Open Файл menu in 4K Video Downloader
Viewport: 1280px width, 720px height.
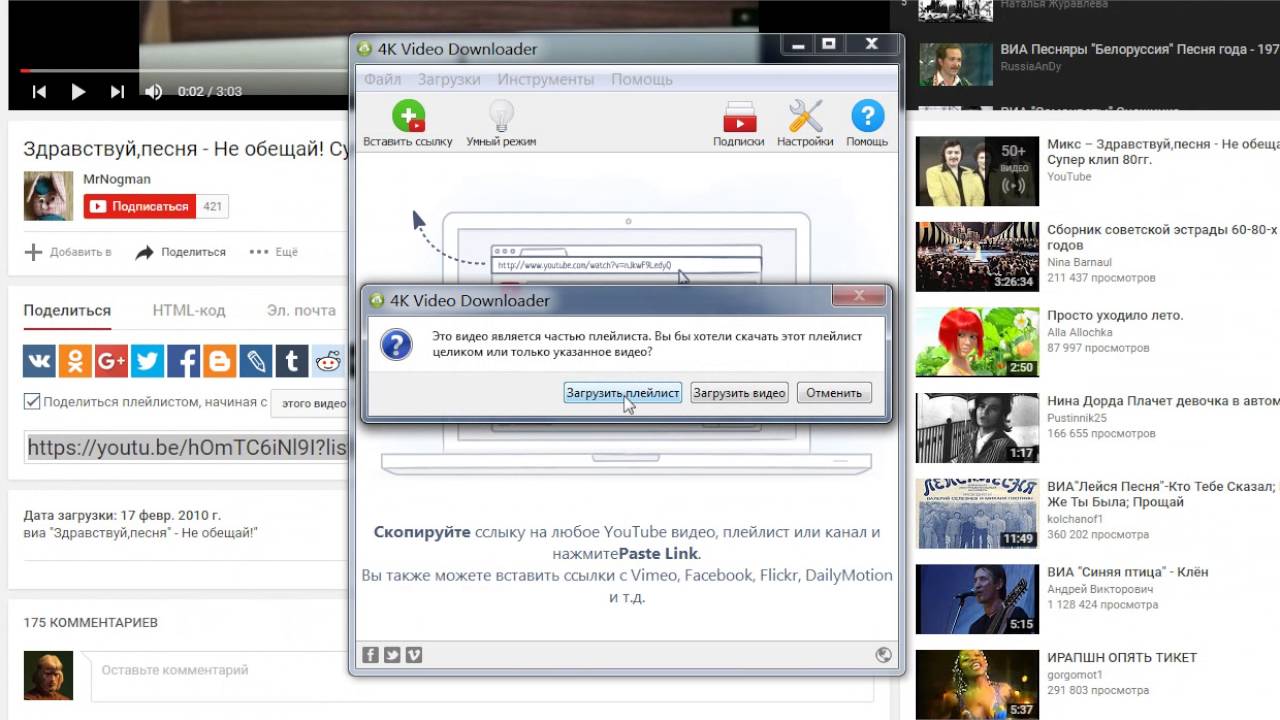382,79
